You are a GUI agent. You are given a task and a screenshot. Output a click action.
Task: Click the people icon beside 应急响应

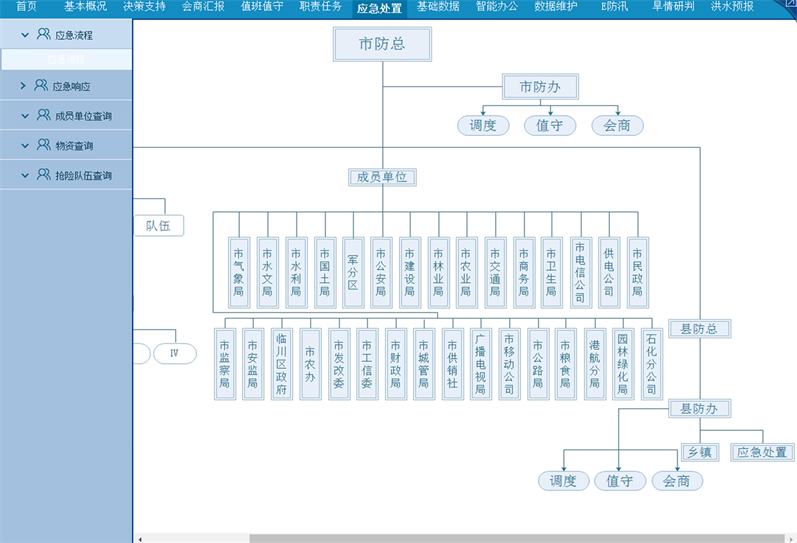(x=41, y=86)
